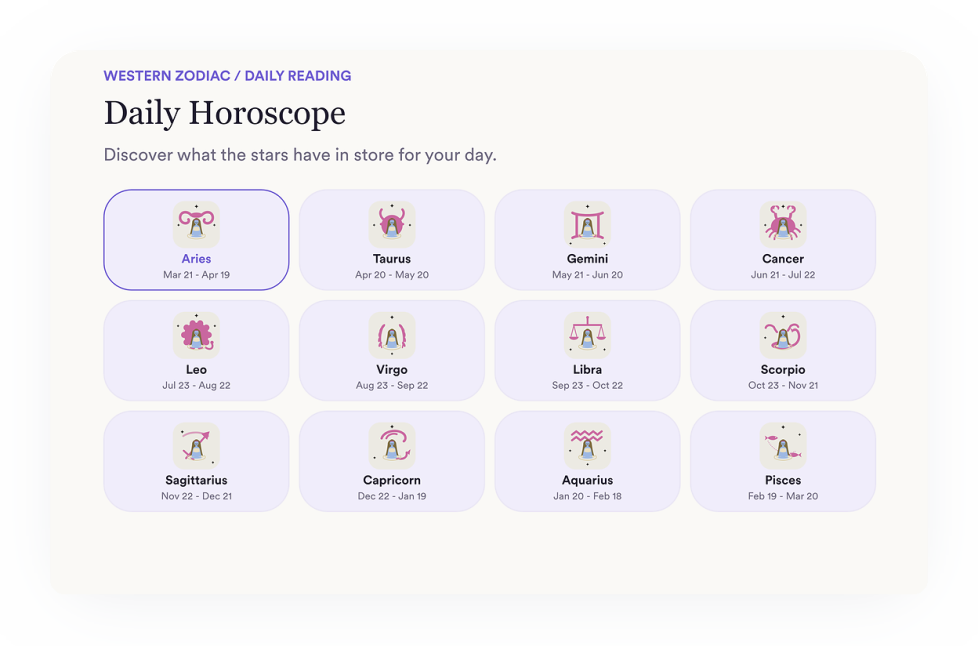Click the 'Feb 19 - Mar 20' date range

coord(783,496)
